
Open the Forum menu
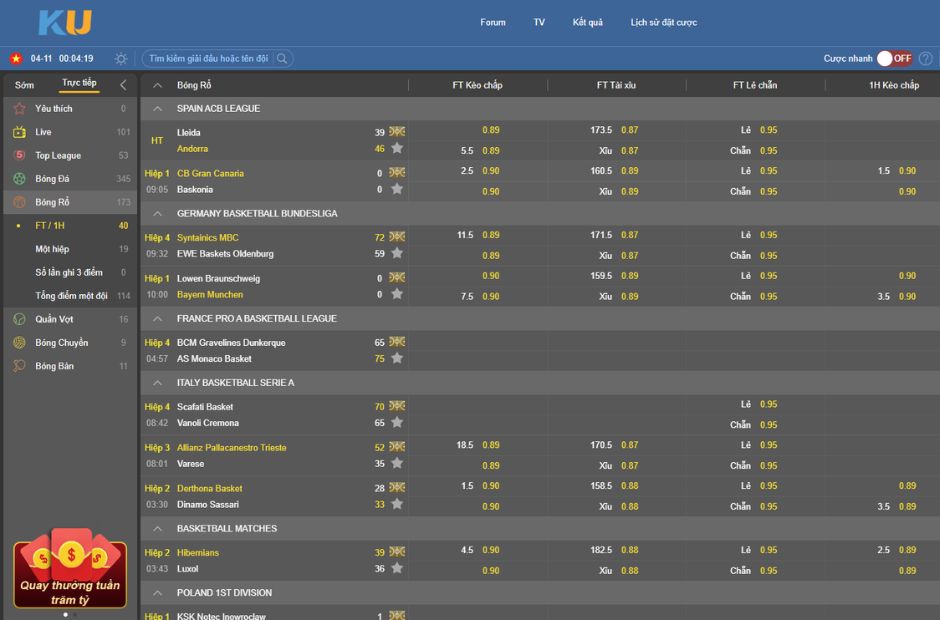click(493, 22)
